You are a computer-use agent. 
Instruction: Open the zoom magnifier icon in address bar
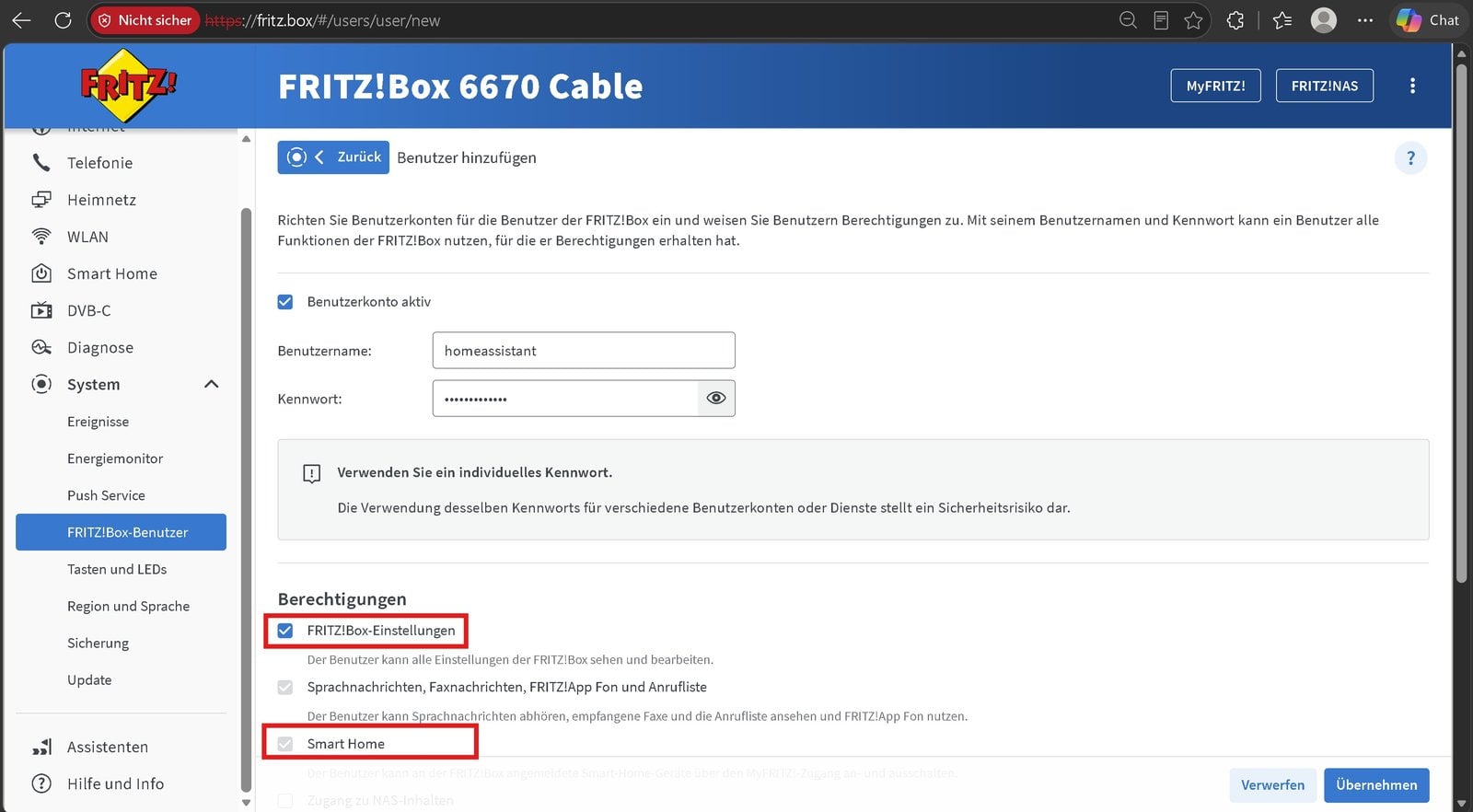click(1128, 20)
